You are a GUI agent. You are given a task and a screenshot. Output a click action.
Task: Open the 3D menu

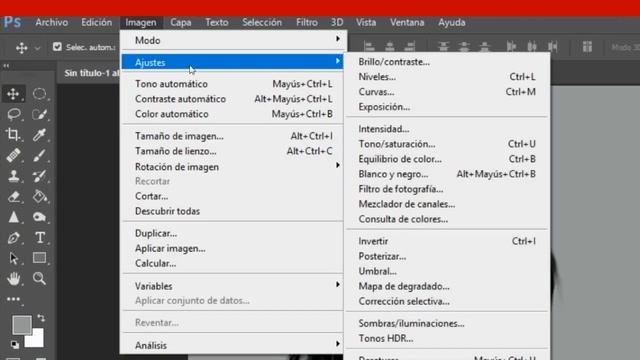click(x=337, y=22)
